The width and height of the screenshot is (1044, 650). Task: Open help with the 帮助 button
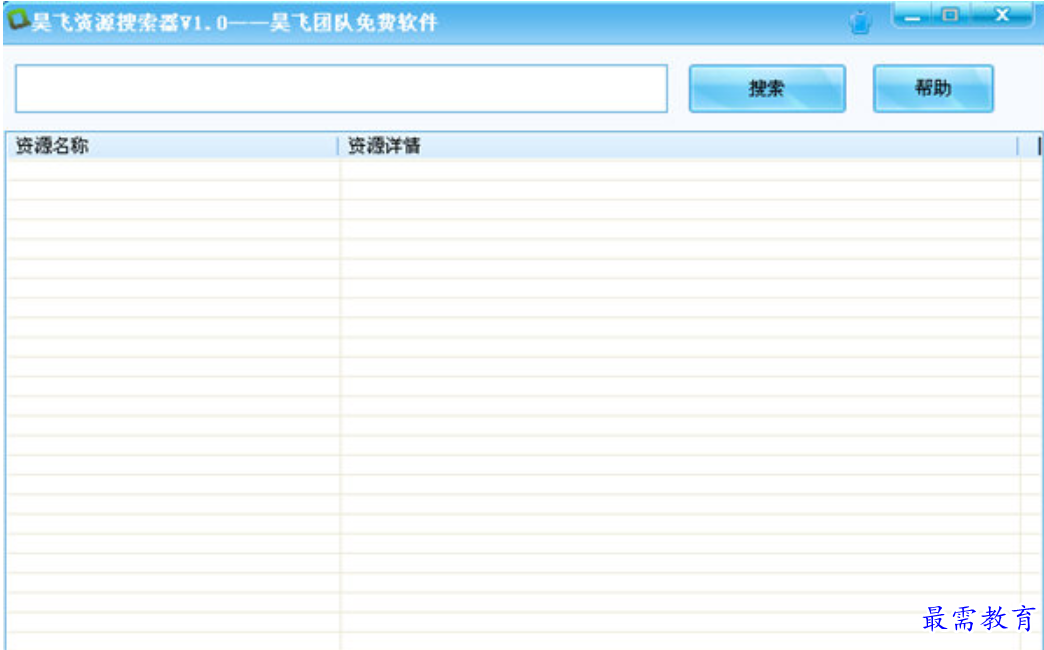point(933,88)
